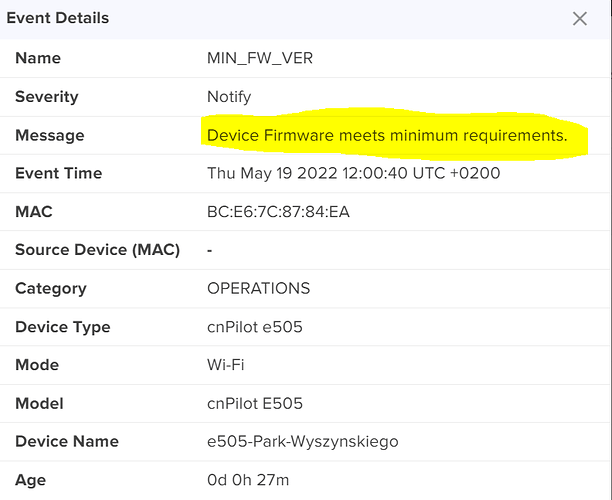The image size is (612, 500).
Task: Select the MIN_FW_VER name value
Action: click(260, 58)
